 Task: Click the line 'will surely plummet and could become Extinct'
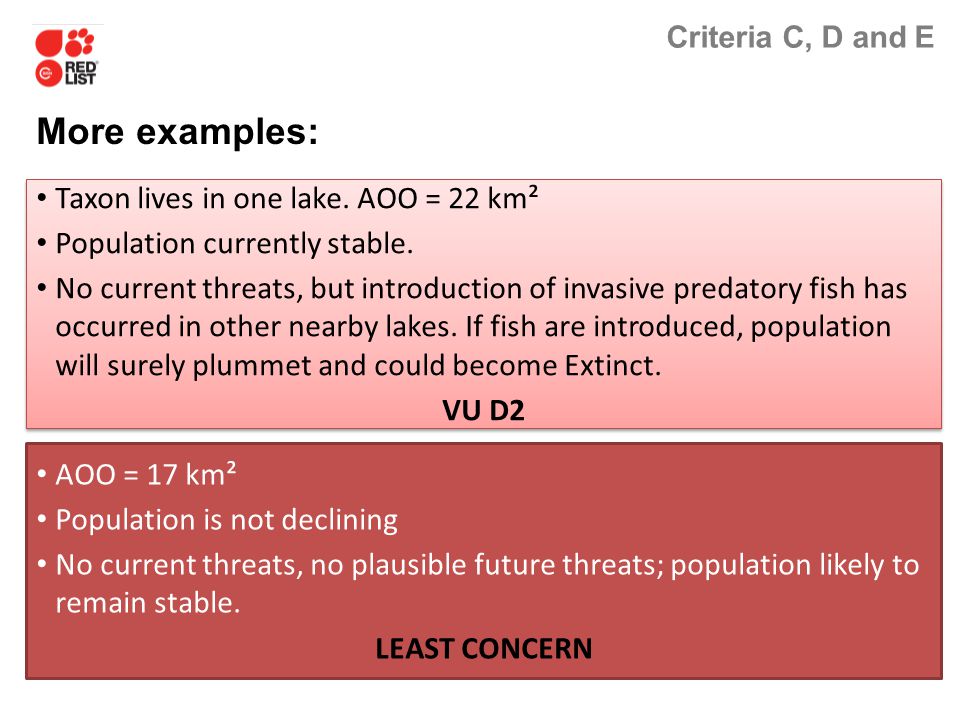pyautogui.click(x=359, y=366)
